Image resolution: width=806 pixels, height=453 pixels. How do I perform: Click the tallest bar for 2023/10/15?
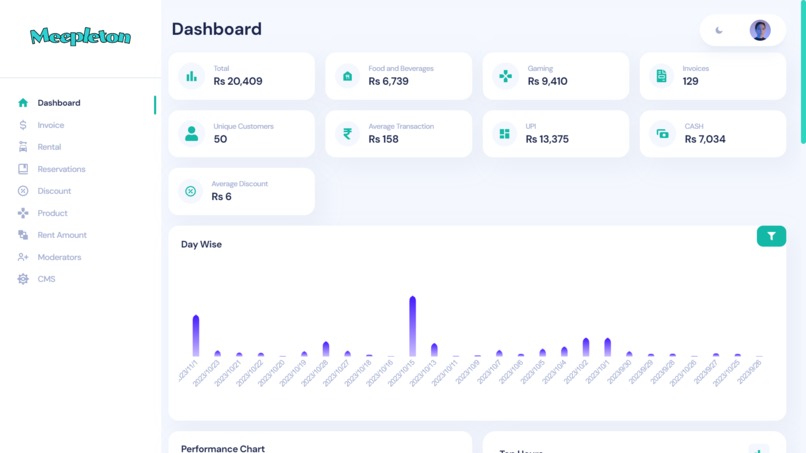click(412, 326)
